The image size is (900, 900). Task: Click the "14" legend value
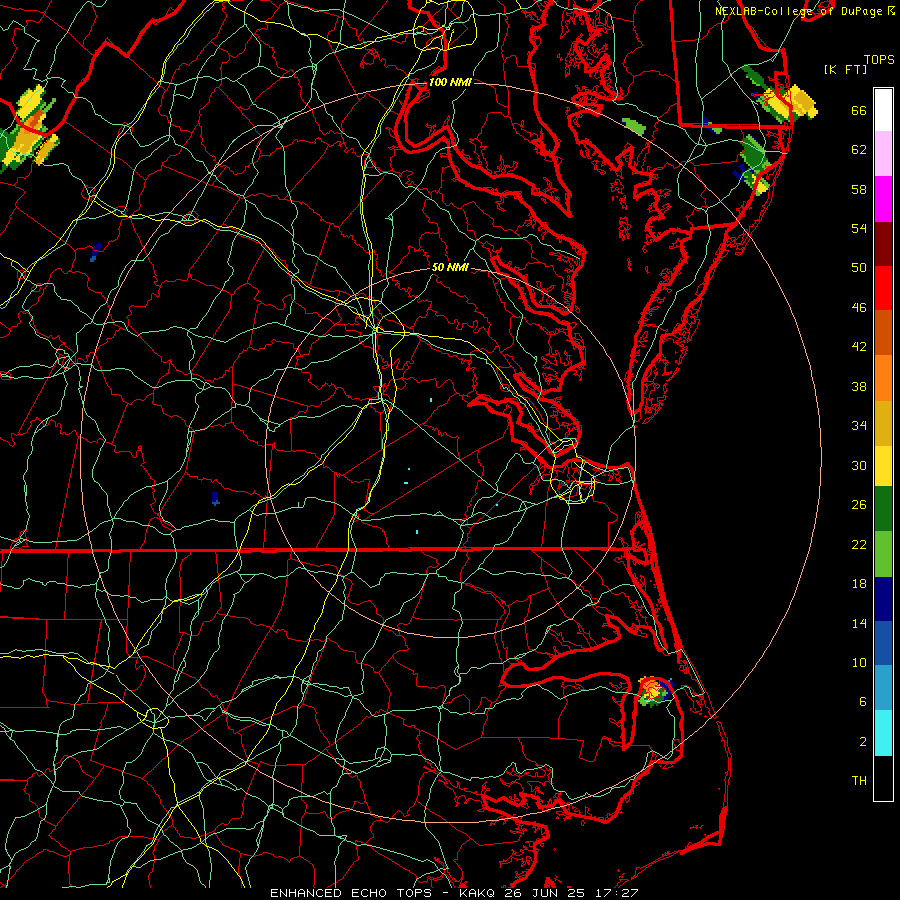tap(859, 623)
